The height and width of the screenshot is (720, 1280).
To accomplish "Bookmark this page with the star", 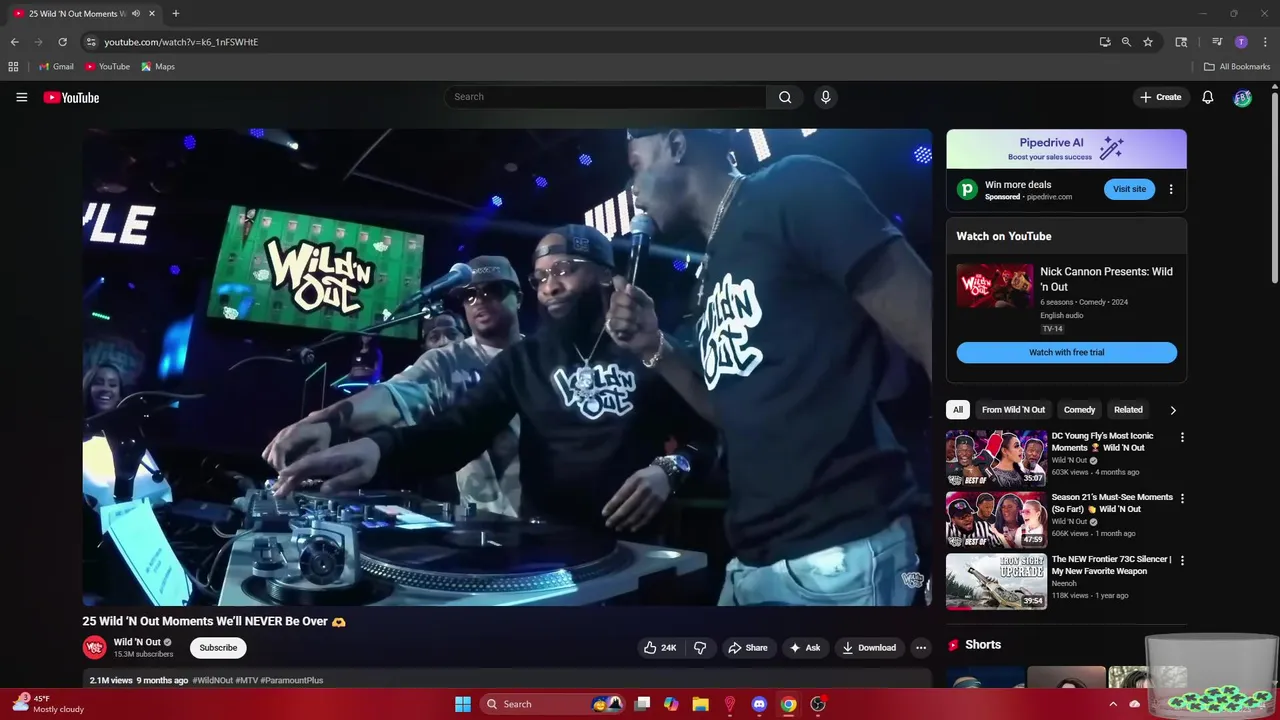I will (1148, 42).
